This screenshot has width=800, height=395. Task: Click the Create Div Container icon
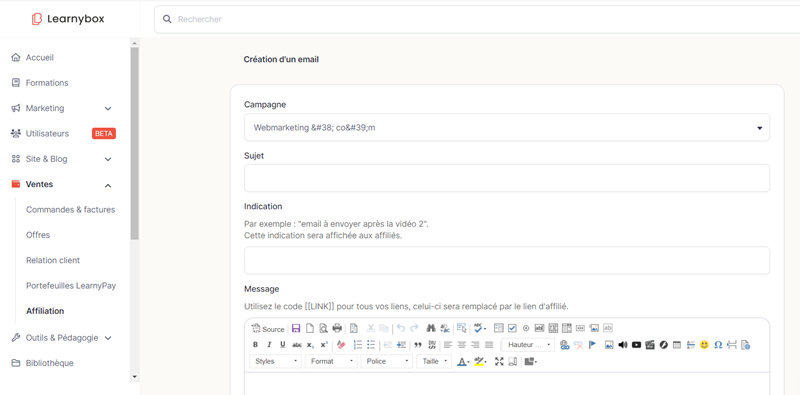[x=432, y=344]
